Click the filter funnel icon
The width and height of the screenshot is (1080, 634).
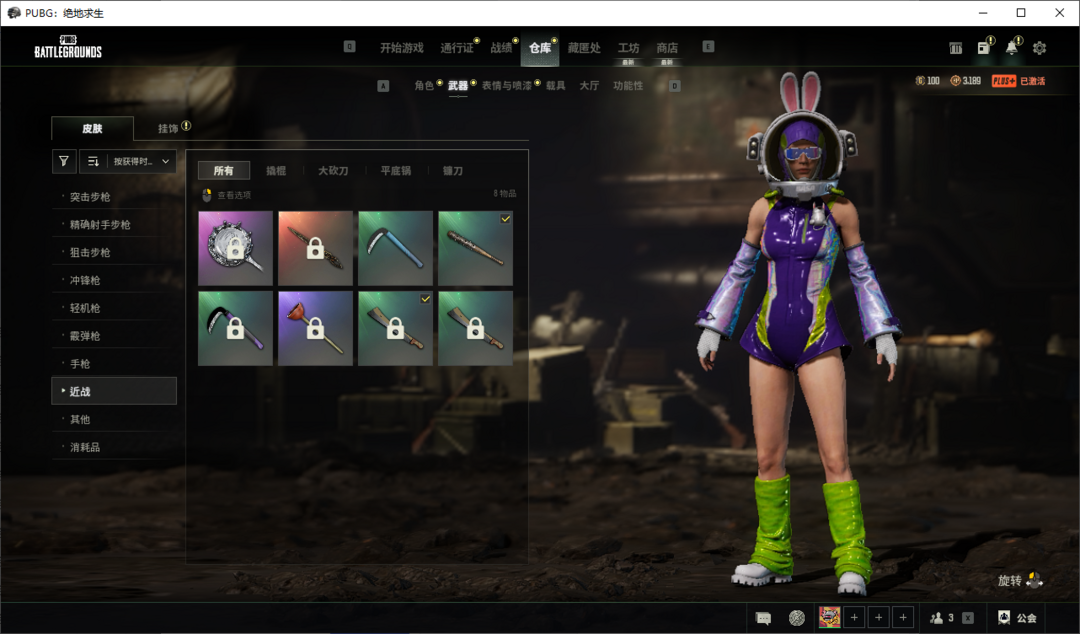click(63, 161)
